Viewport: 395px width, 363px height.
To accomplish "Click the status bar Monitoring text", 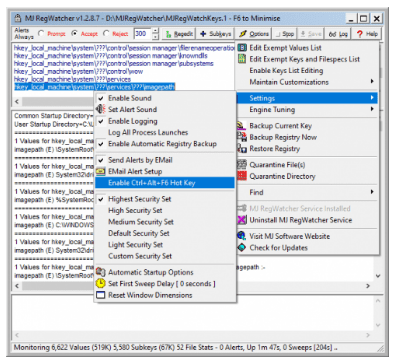I will coord(175,347).
